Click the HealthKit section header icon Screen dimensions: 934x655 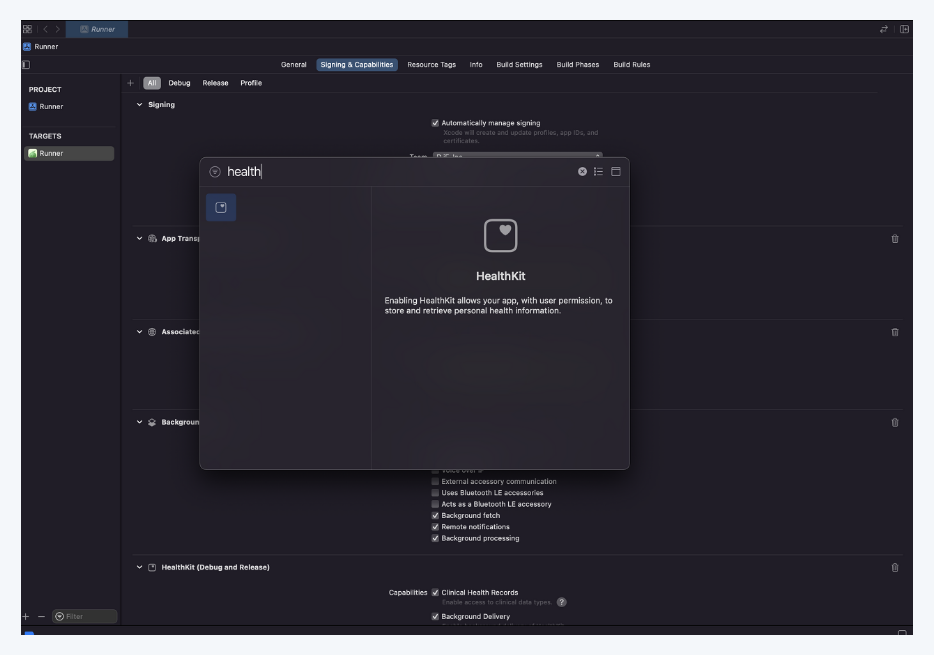pyautogui.click(x=152, y=567)
